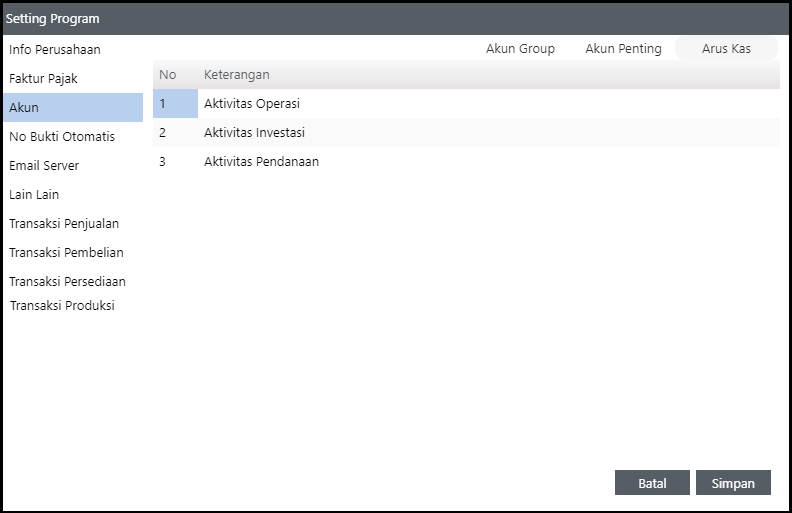Image resolution: width=792 pixels, height=513 pixels.
Task: Select the Arus Kas tab
Action: [x=726, y=49]
